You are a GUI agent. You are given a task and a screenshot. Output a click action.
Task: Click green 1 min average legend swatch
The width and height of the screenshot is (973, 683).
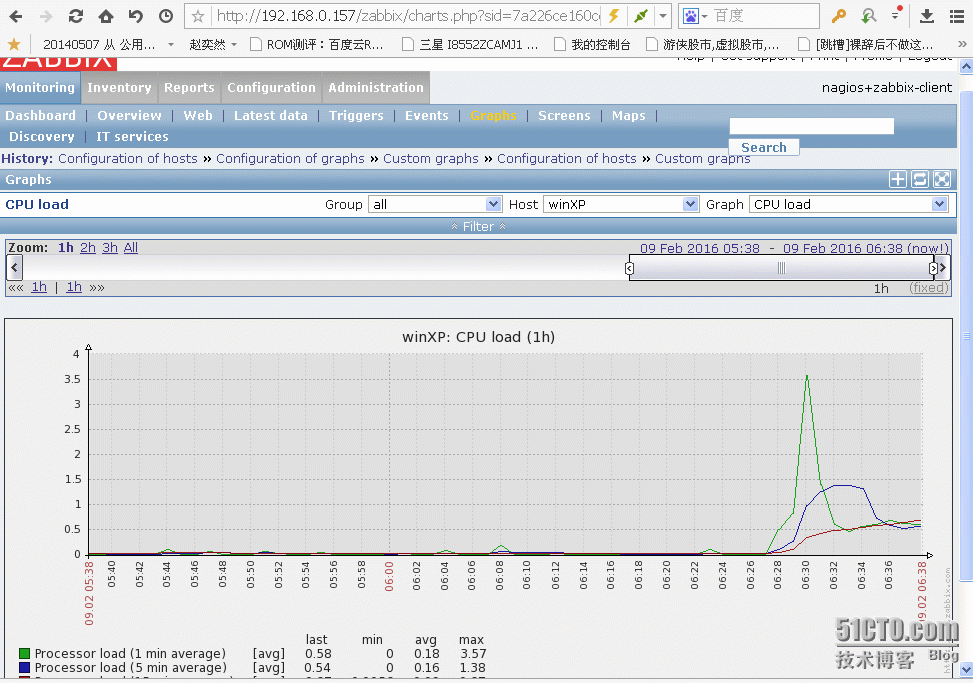pos(24,653)
